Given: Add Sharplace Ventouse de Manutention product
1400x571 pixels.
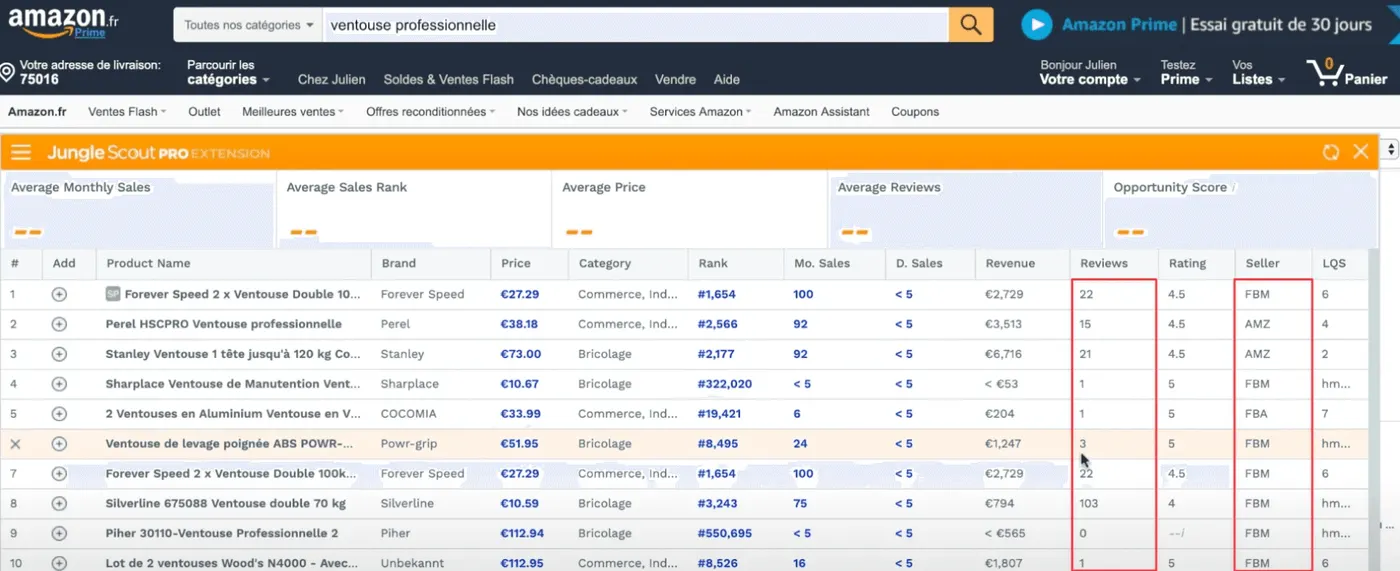Looking at the screenshot, I should coord(59,384).
